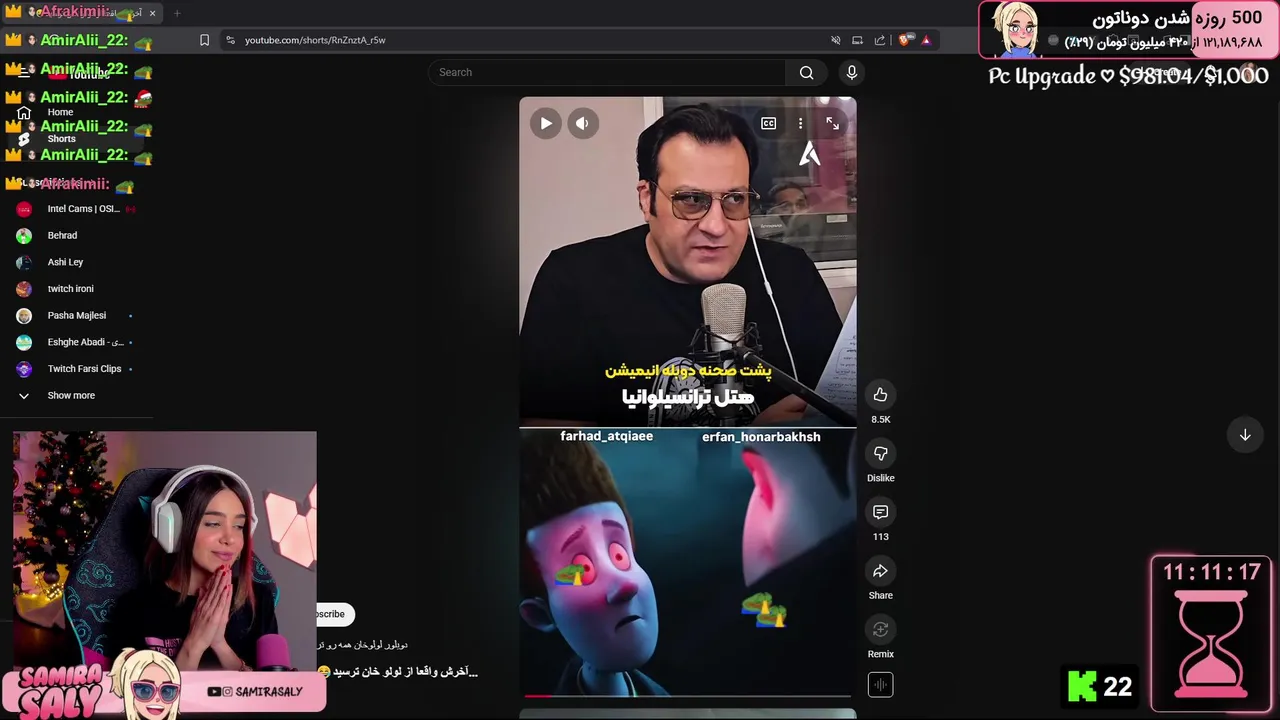This screenshot has width=1280, height=720.
Task: Click Pc Upgrade donation goal text
Action: (1128, 76)
